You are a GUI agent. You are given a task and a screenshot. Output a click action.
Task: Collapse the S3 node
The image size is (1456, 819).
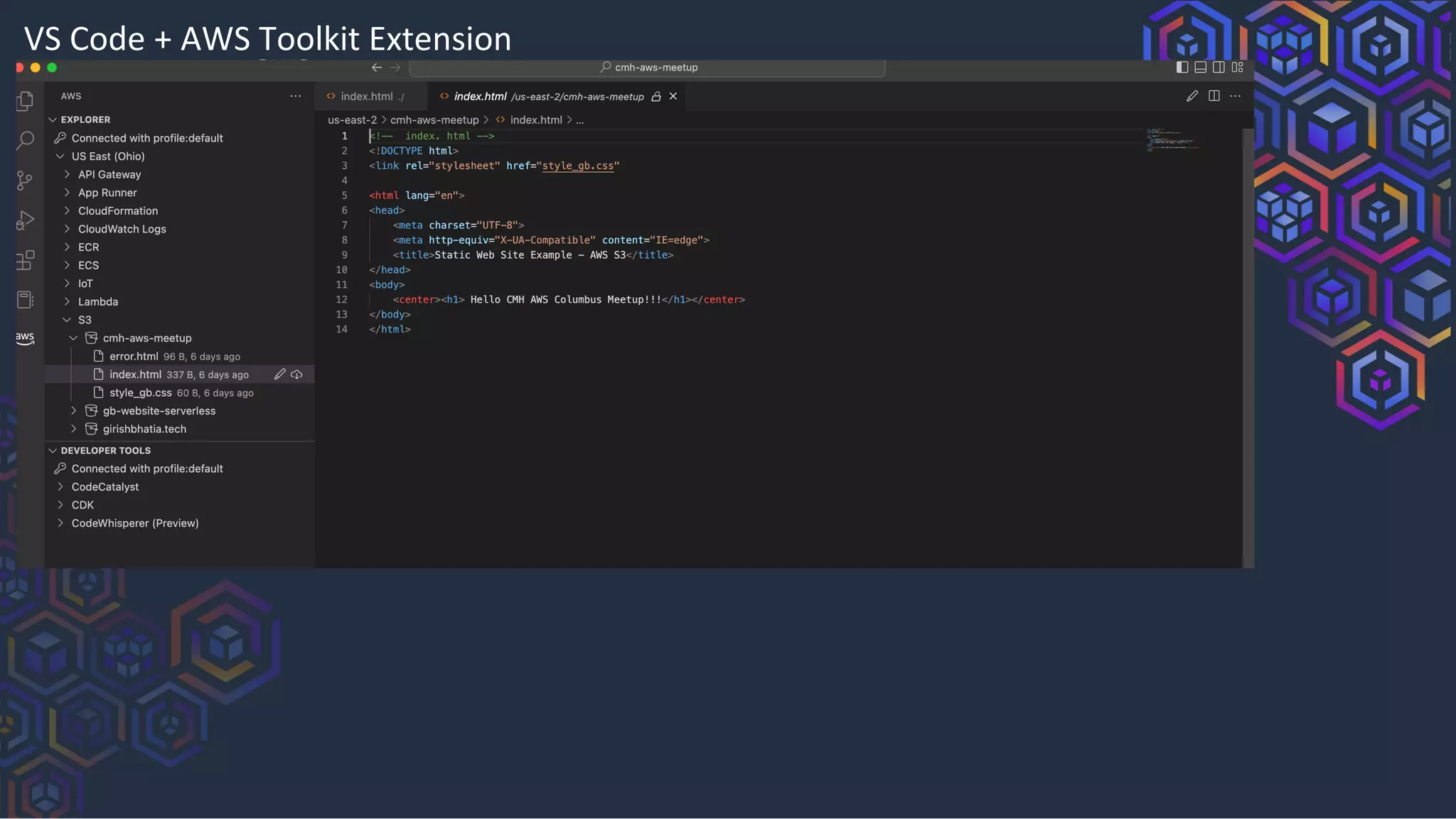67,320
